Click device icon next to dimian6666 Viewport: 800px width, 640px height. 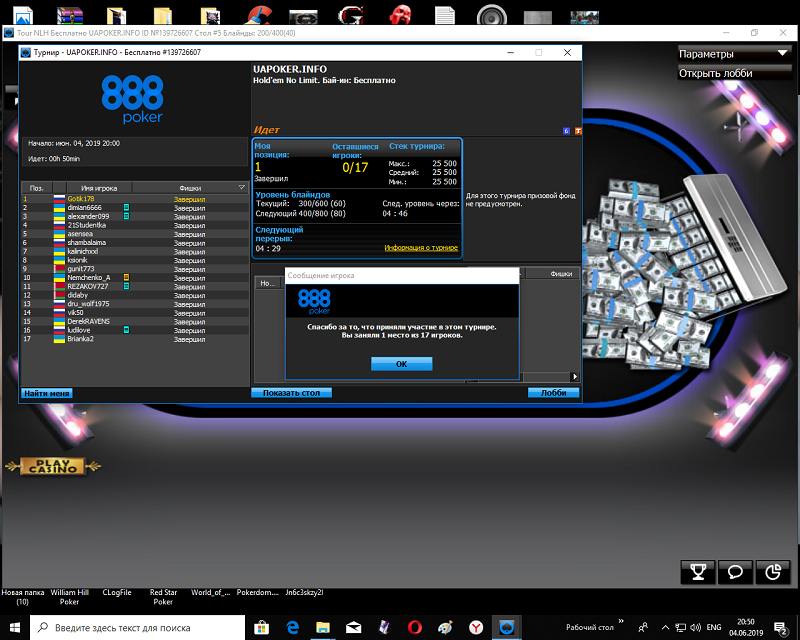tap(126, 208)
